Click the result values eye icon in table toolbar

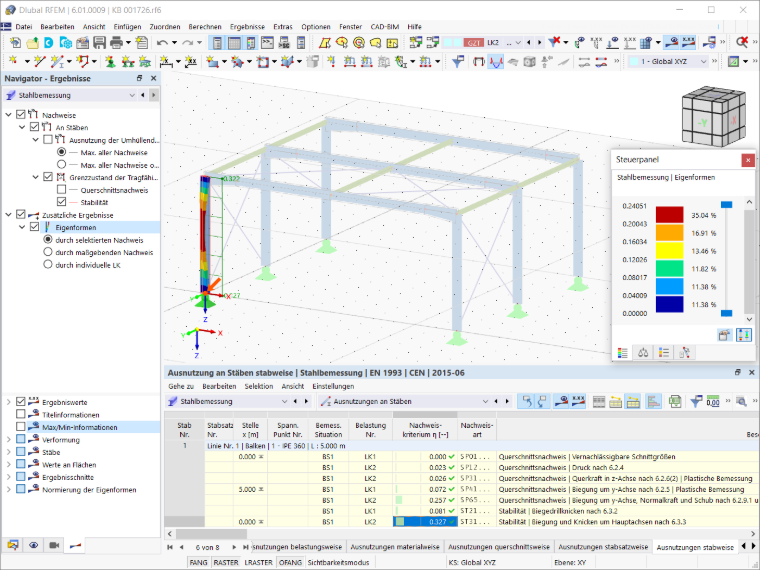coord(561,401)
